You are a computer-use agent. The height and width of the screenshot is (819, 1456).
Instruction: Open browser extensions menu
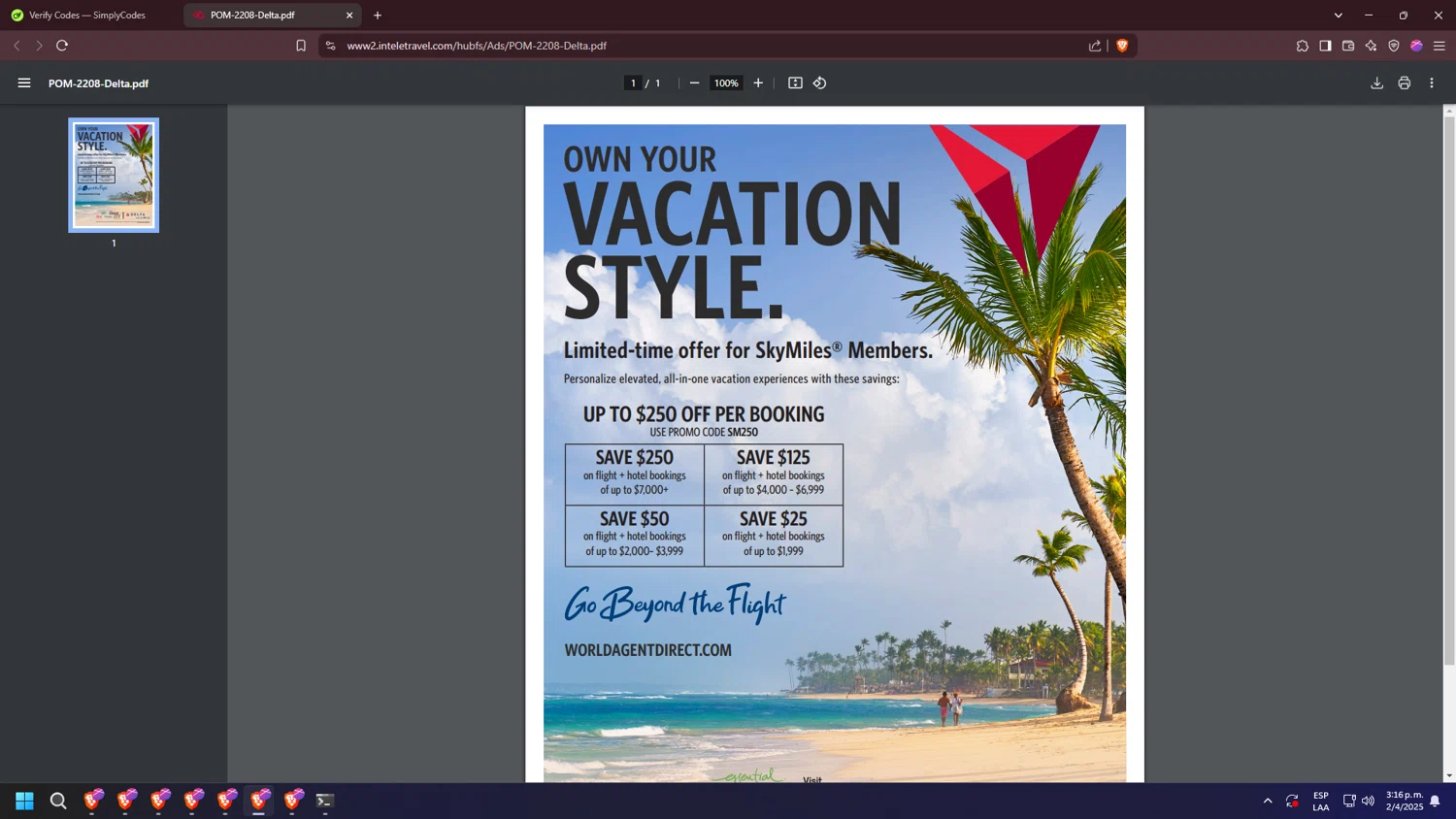(x=1303, y=46)
